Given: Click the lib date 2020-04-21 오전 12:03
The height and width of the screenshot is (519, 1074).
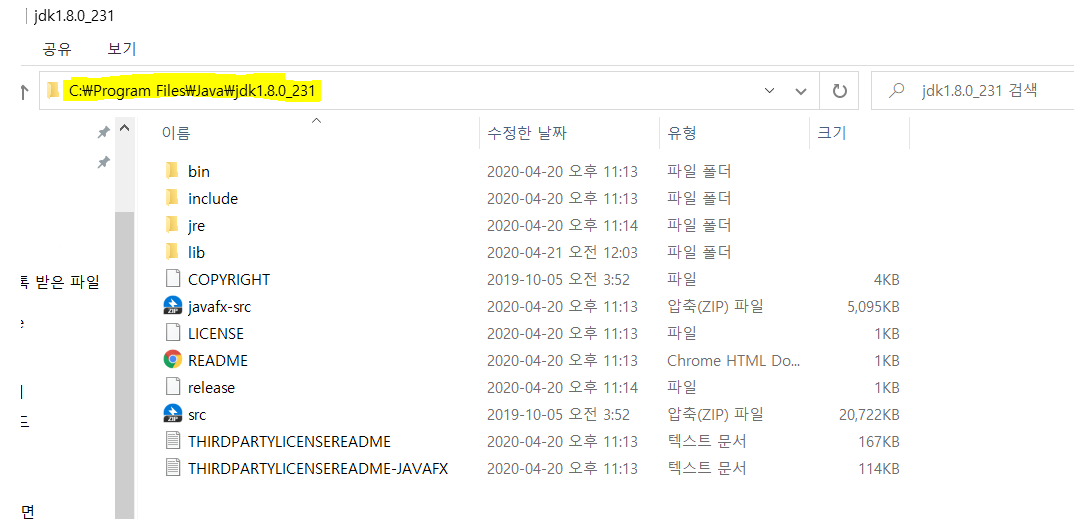Looking at the screenshot, I should click(562, 253).
